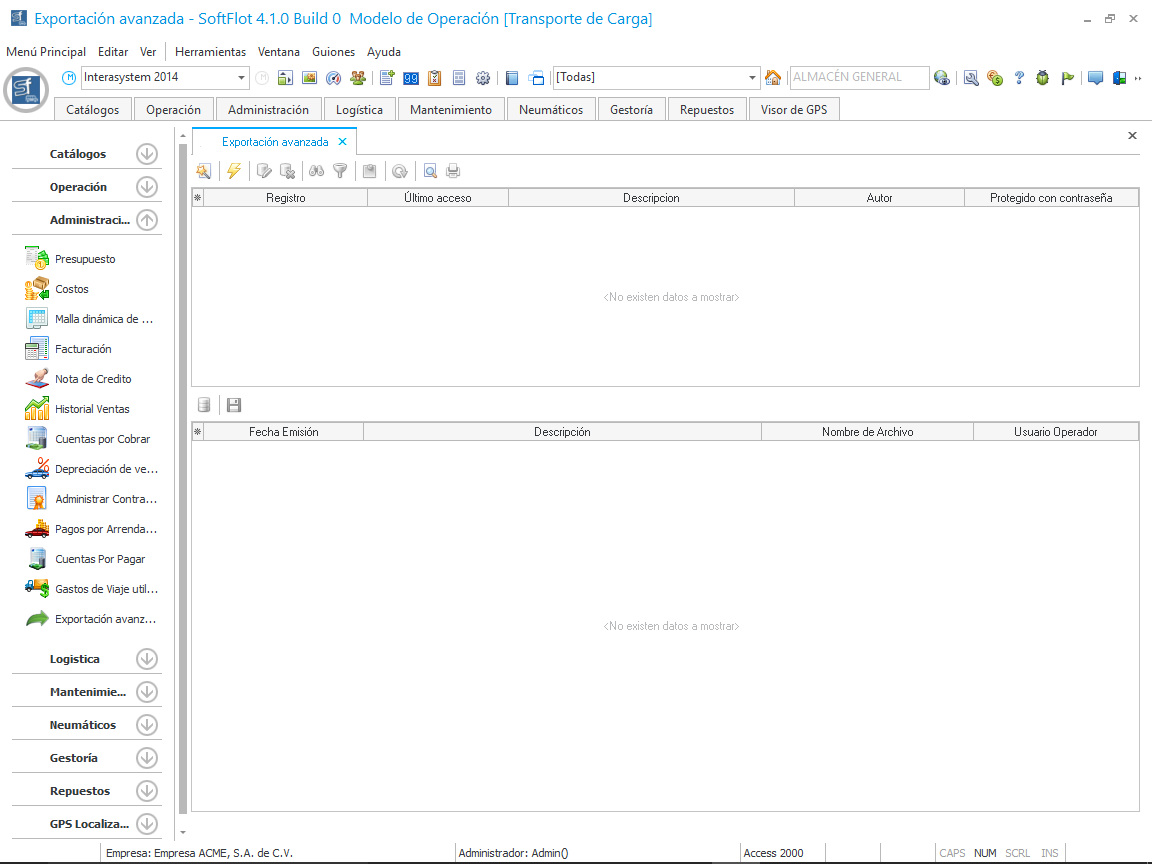Image resolution: width=1152 pixels, height=864 pixels.
Task: Expand the Logística sidebar section
Action: click(147, 659)
